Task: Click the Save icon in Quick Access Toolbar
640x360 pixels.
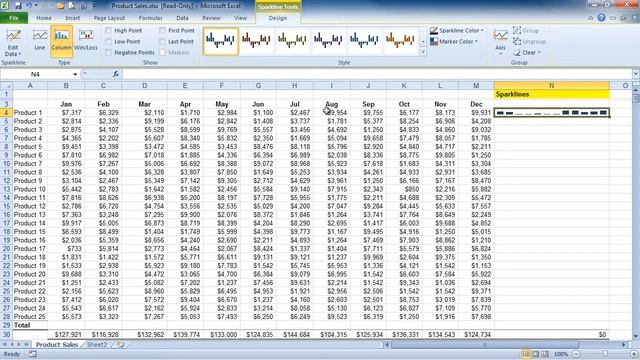Action: coord(18,6)
